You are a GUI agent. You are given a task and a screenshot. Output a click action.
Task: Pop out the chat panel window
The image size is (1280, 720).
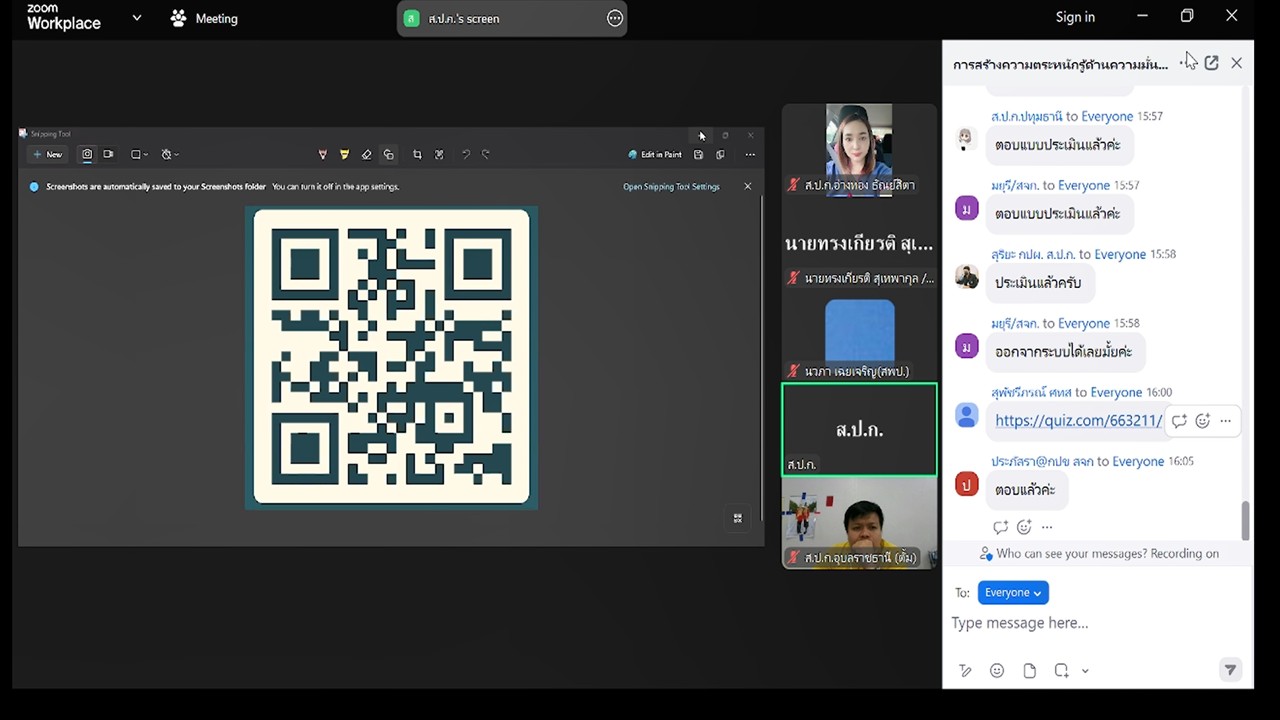pos(1211,63)
